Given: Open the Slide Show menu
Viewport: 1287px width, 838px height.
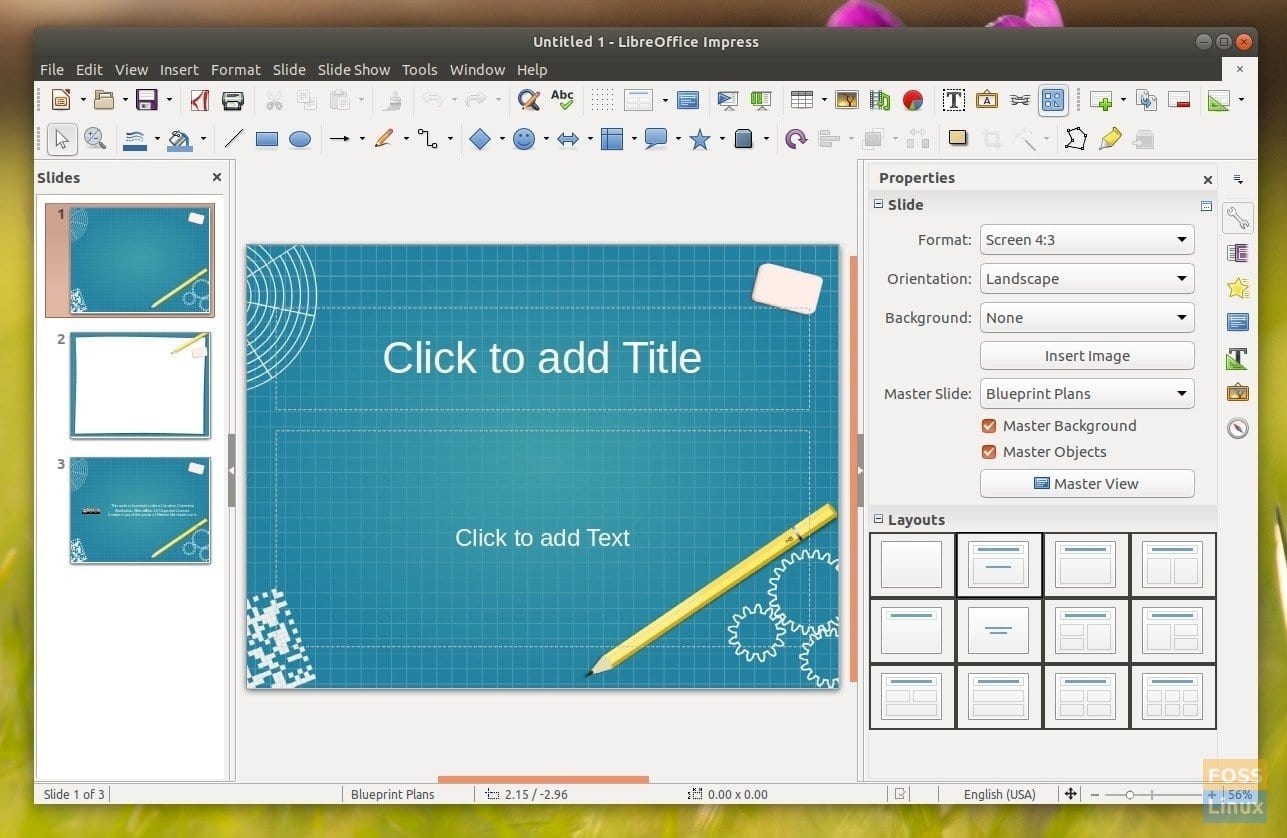Looking at the screenshot, I should coord(354,70).
